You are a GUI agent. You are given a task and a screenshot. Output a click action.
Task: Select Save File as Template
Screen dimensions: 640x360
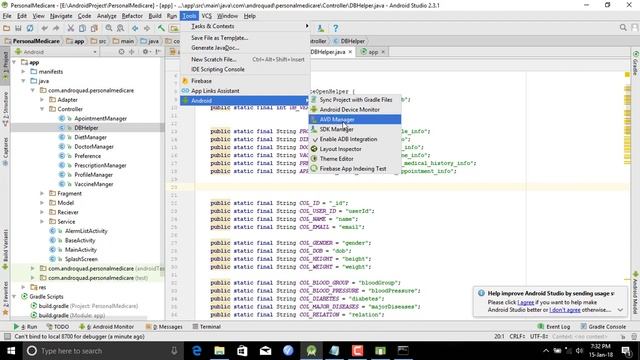[x=245, y=38]
